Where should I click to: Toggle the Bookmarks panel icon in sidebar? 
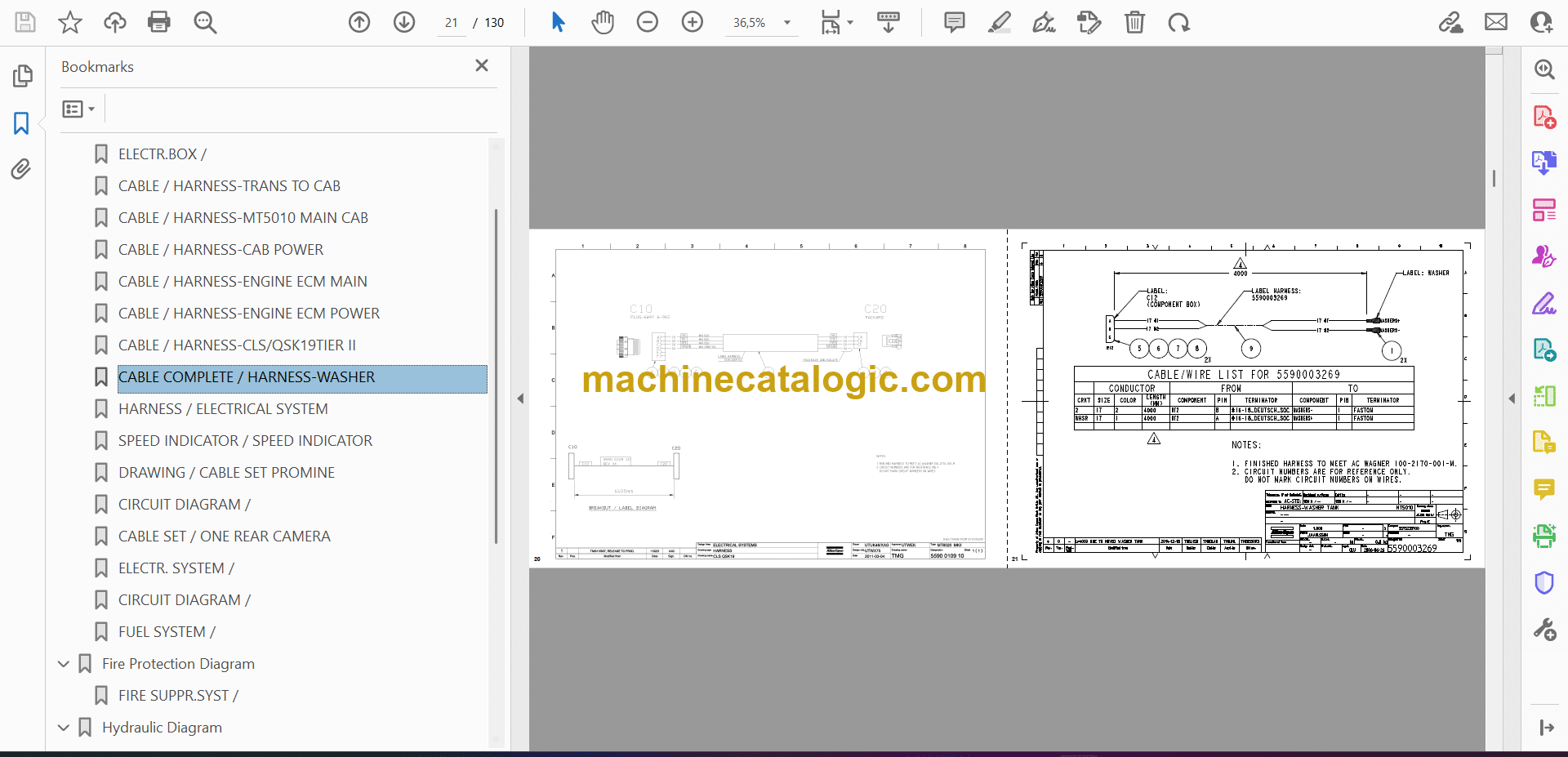[21, 123]
